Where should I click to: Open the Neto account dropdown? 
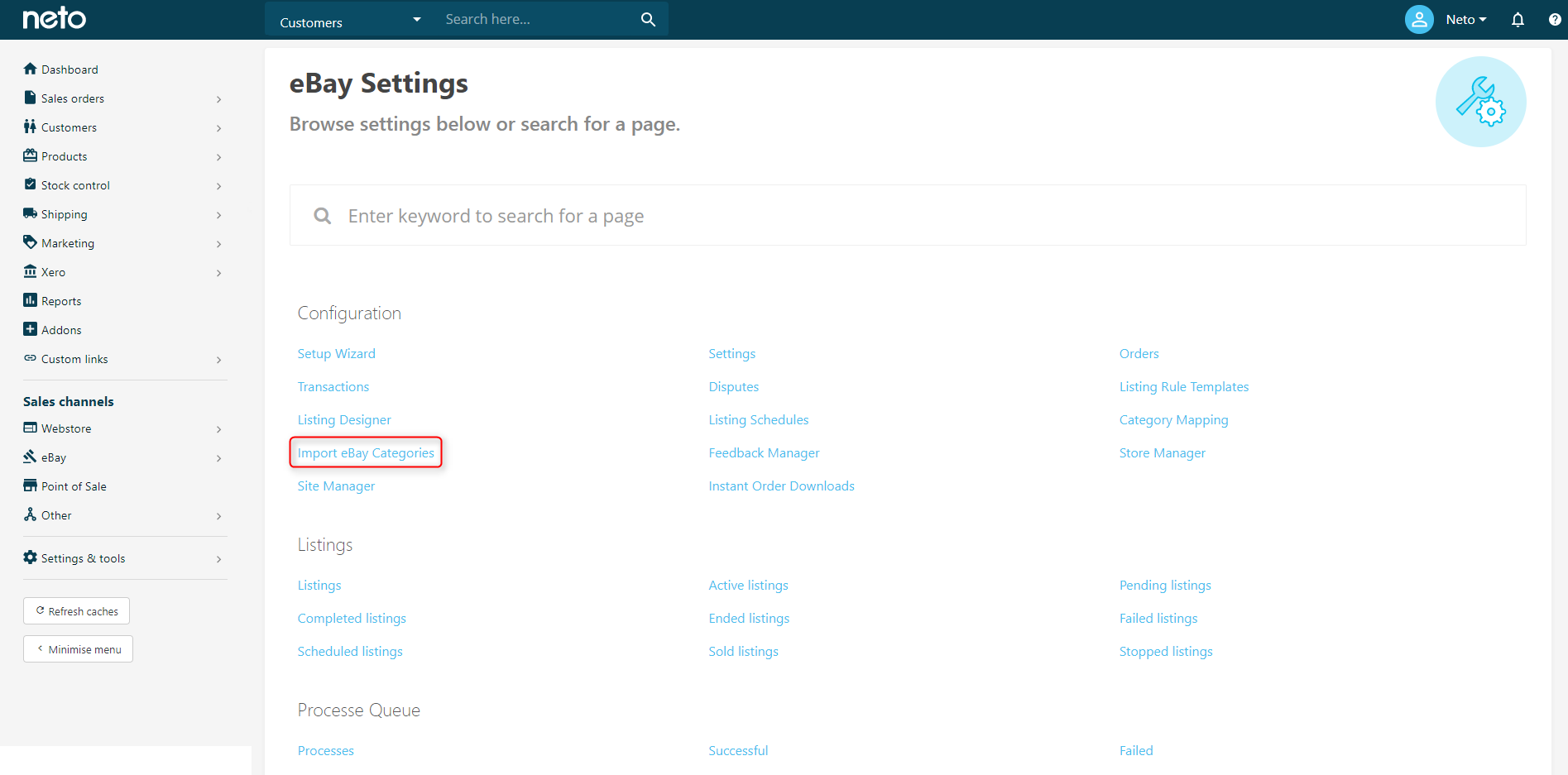click(x=1465, y=20)
